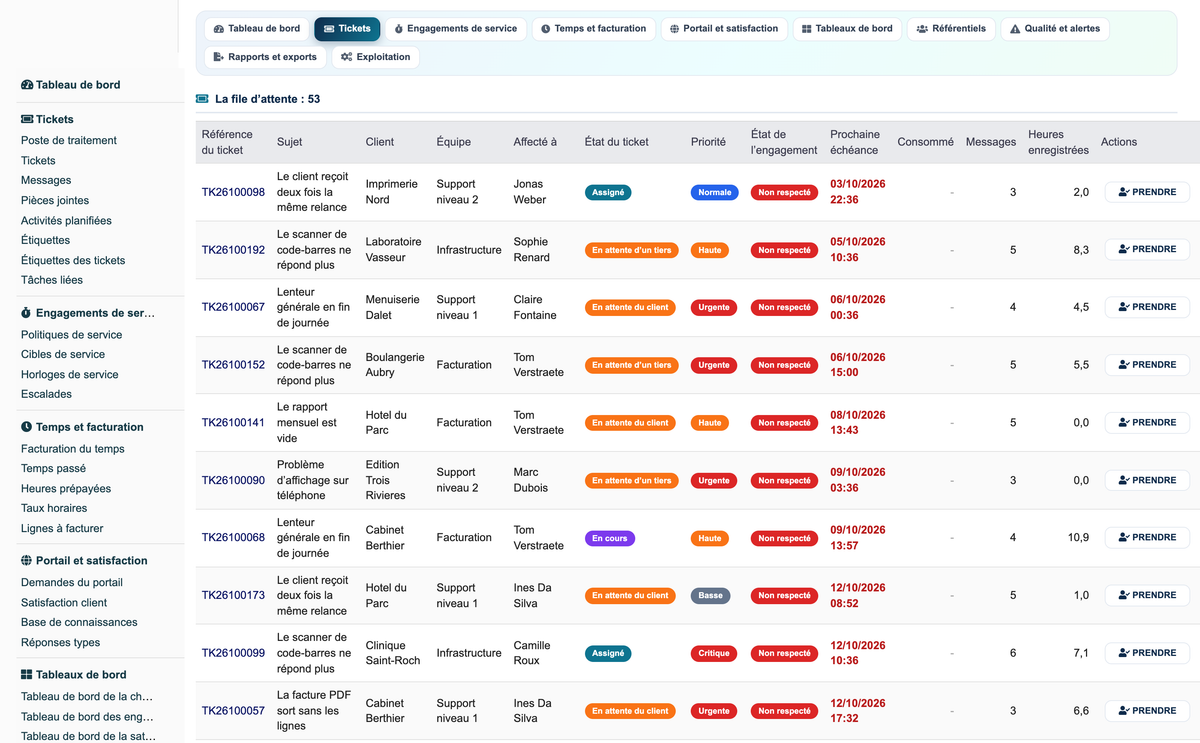The width and height of the screenshot is (1200, 743).
Task: Click the sidebar Tableaux de bord grid icon
Action: pos(26,675)
